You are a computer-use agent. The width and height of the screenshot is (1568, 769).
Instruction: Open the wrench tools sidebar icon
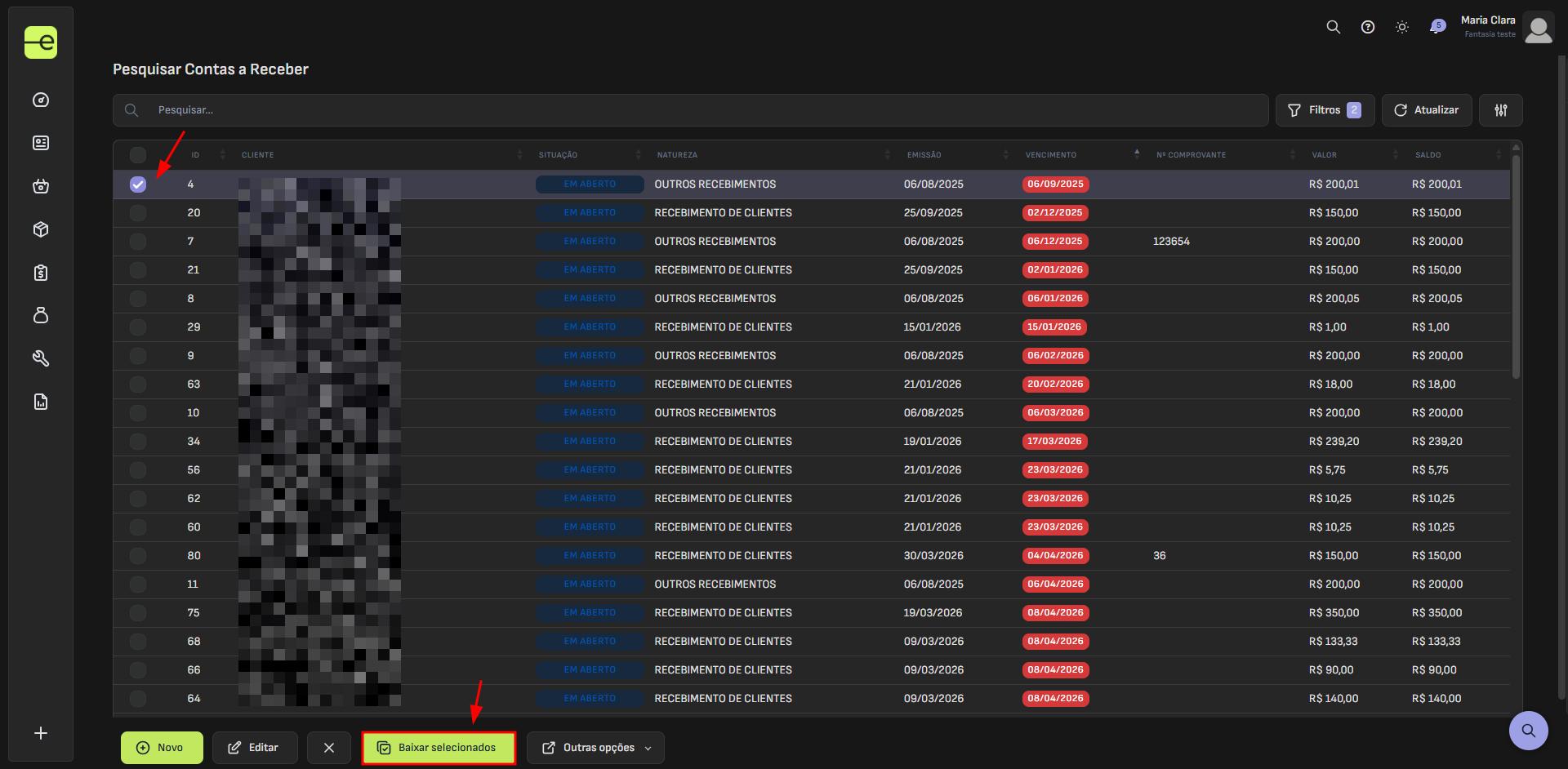pyautogui.click(x=41, y=358)
